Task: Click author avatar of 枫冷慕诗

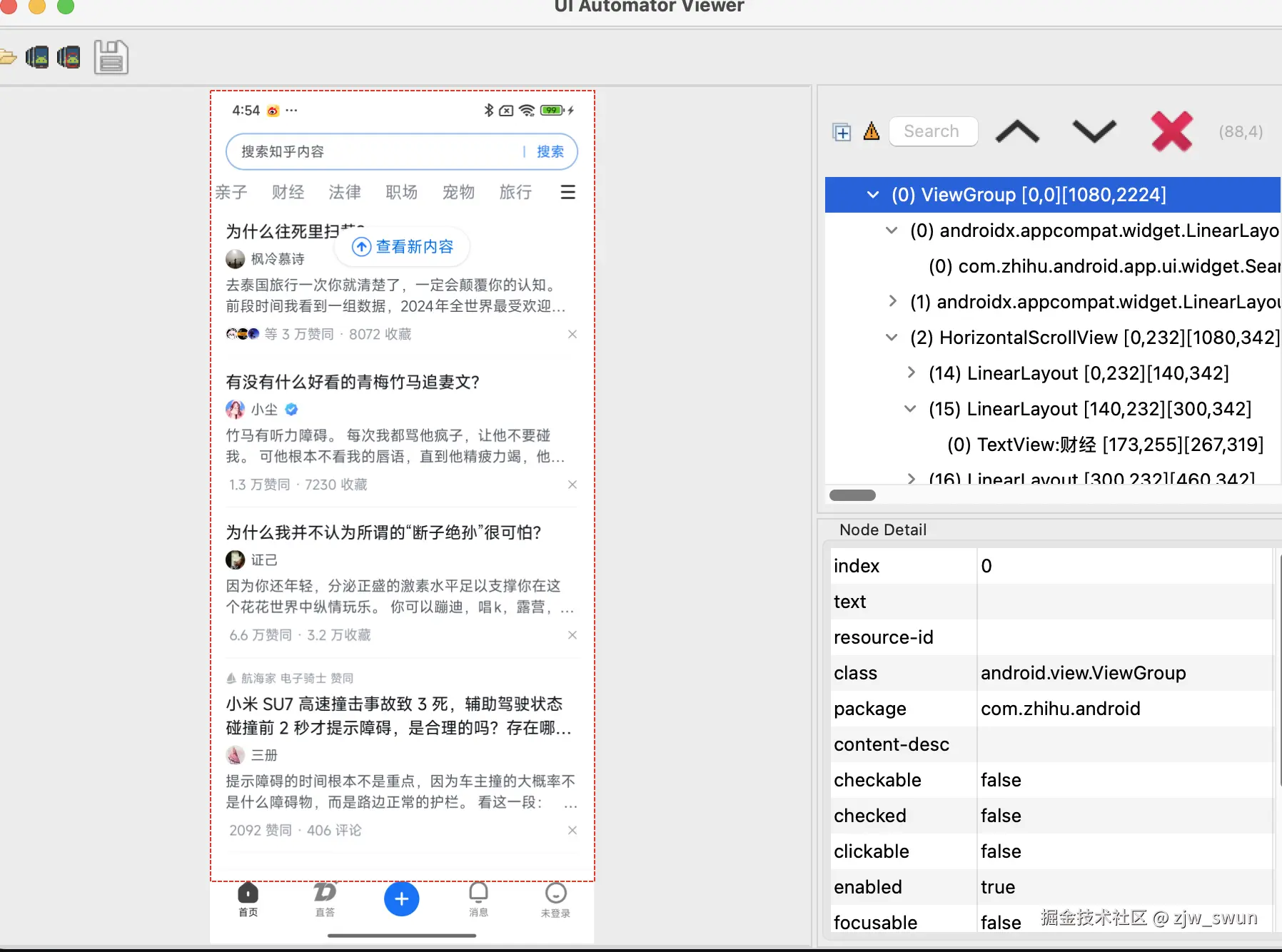Action: pos(235,258)
